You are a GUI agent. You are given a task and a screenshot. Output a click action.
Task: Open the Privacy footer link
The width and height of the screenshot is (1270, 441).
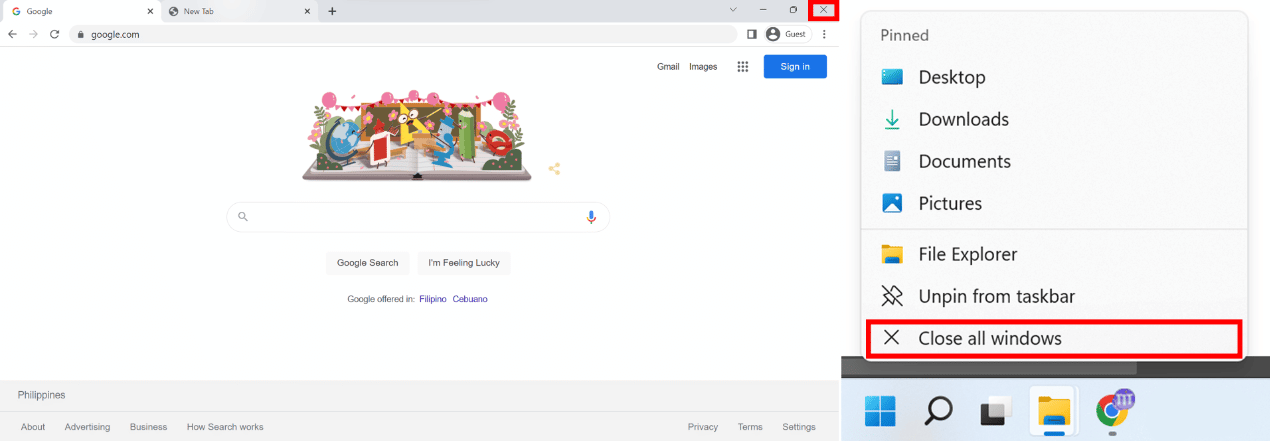coord(703,427)
